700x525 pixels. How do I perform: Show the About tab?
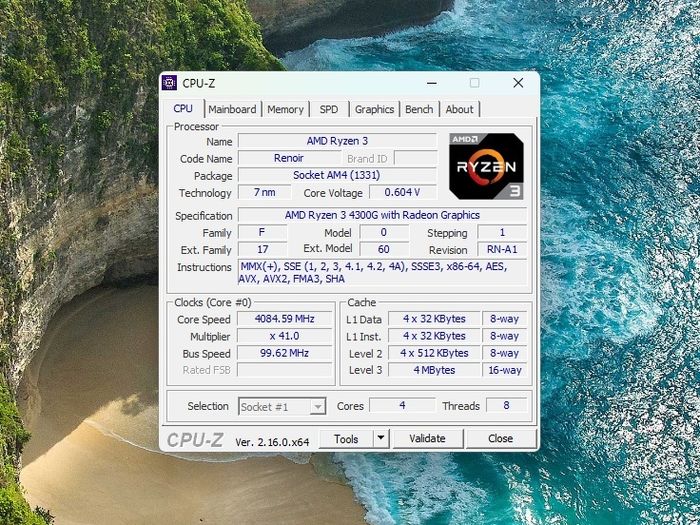pos(459,109)
